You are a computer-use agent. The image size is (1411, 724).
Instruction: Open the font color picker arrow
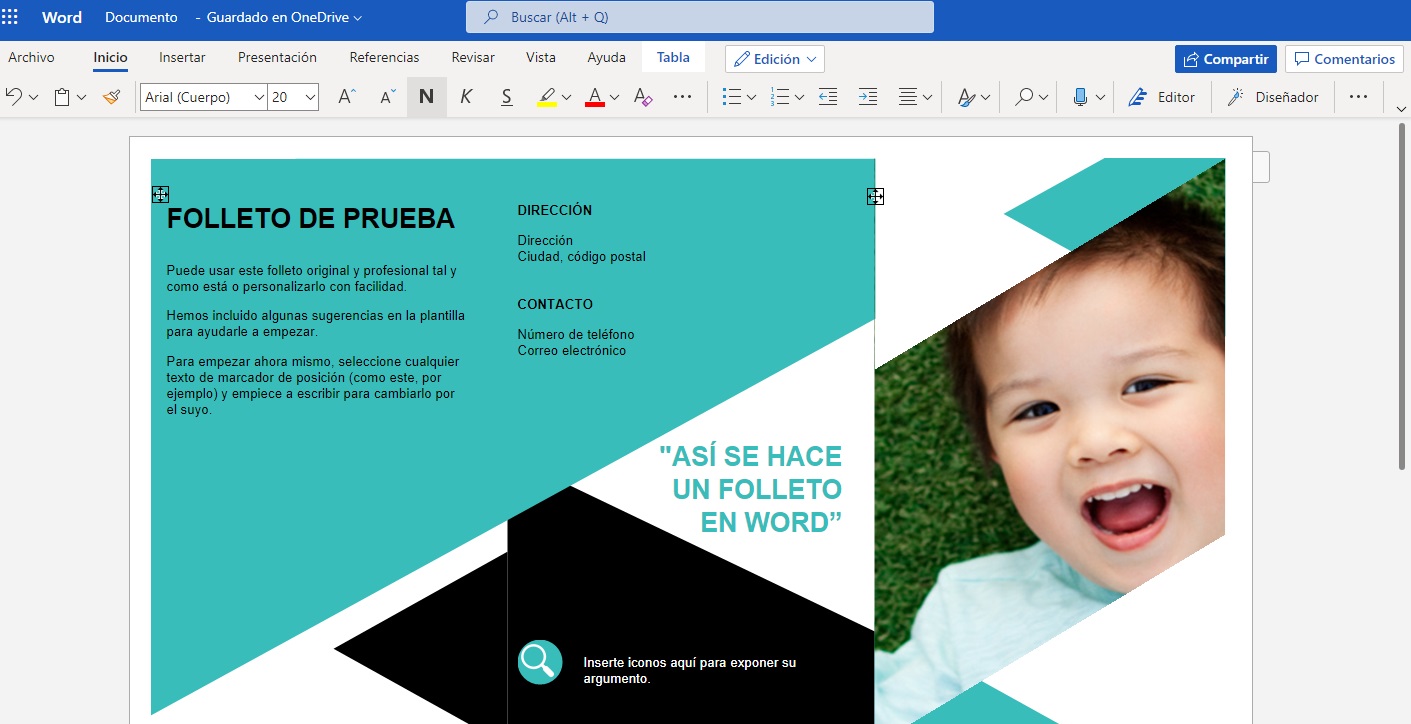614,97
